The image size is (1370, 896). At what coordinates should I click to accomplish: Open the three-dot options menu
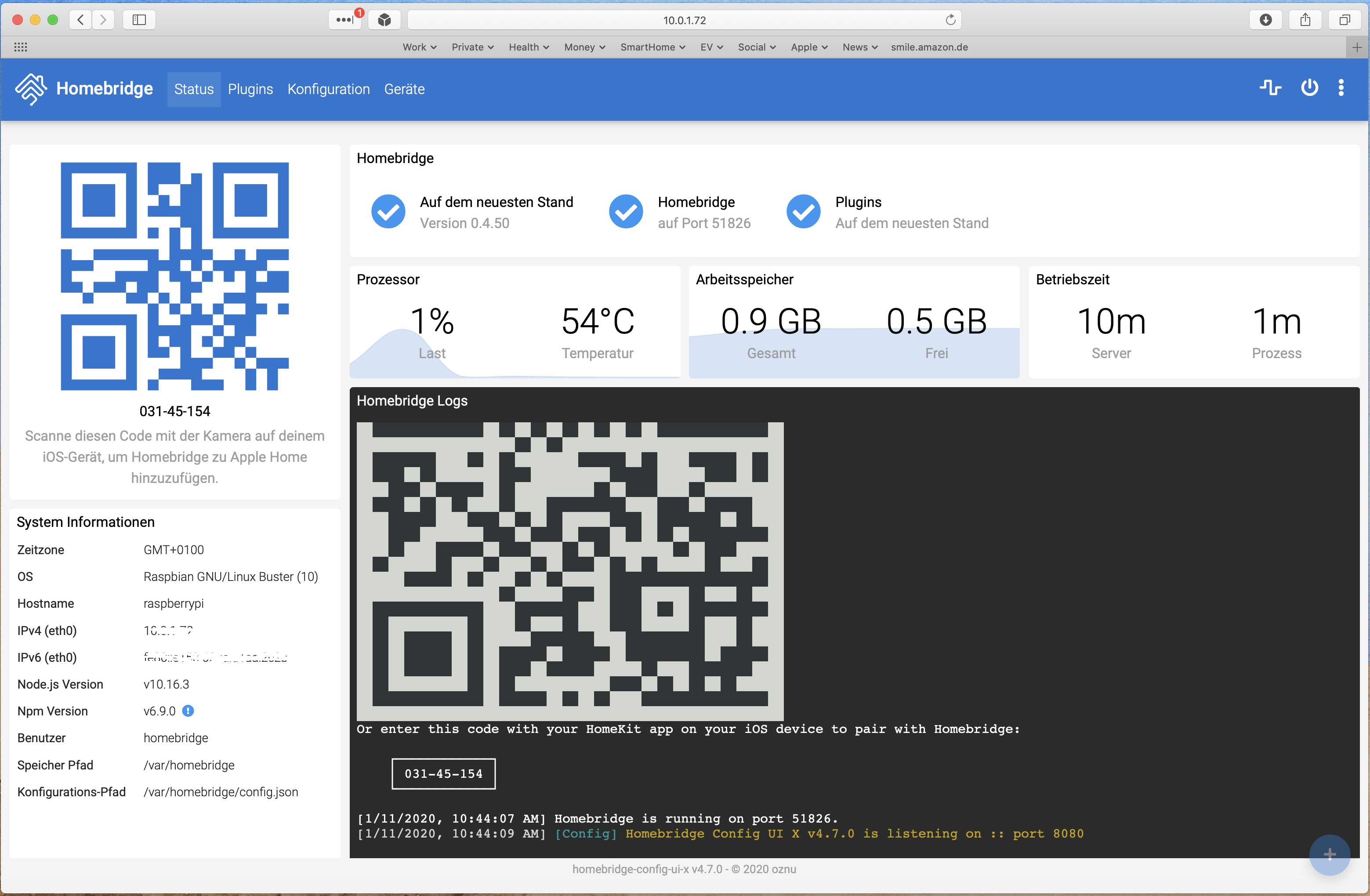[x=1341, y=88]
